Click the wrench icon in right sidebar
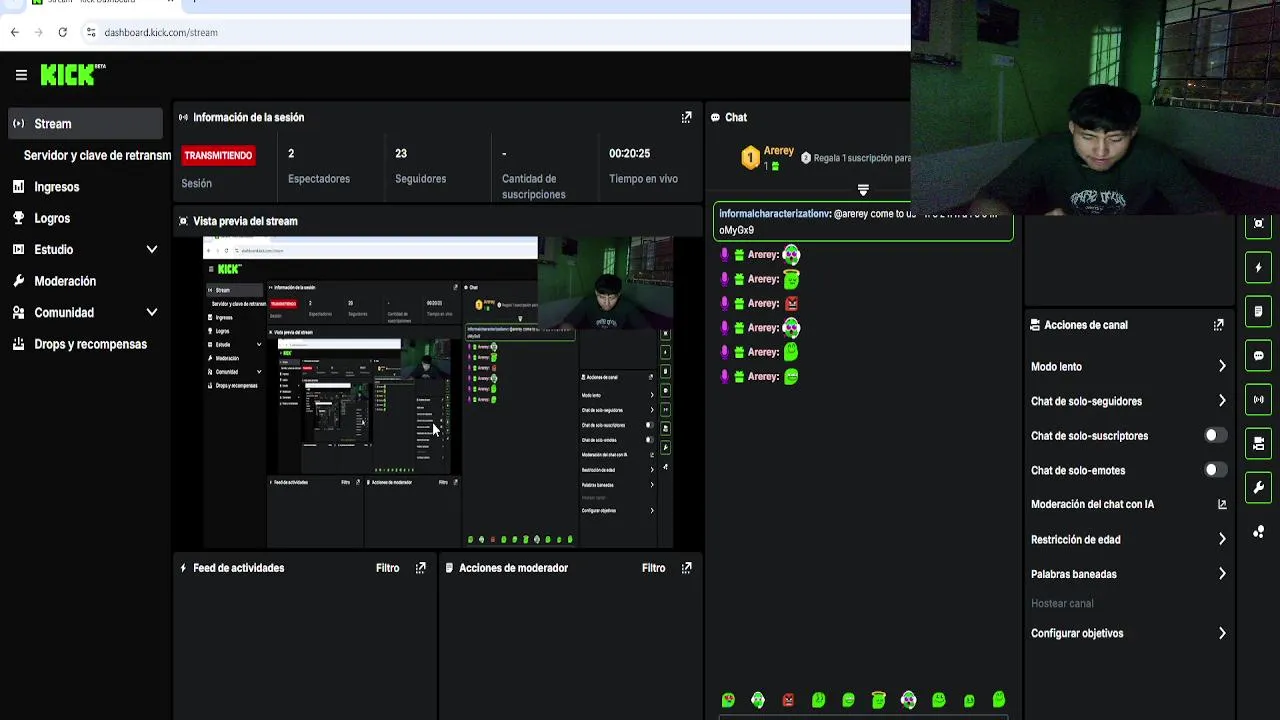1280x720 pixels. point(1258,488)
